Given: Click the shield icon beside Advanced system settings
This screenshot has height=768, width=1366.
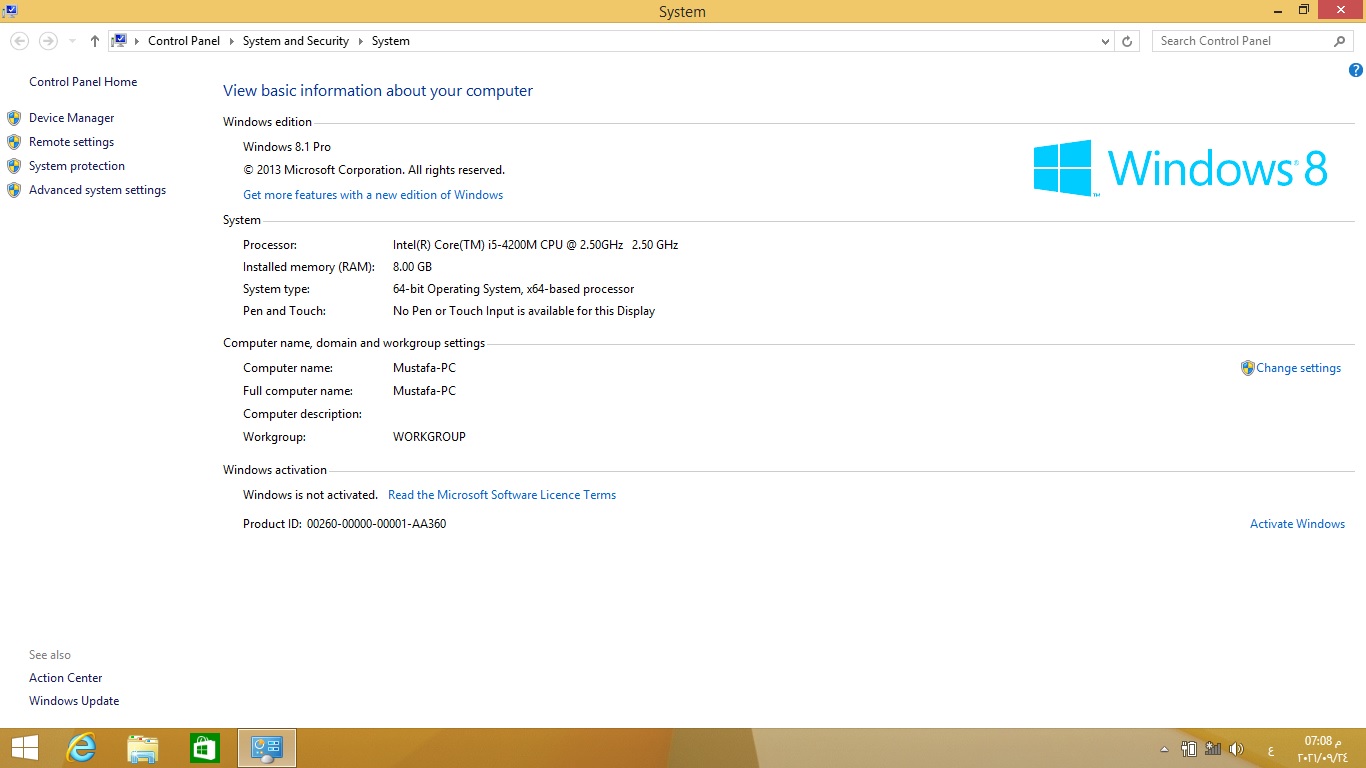Looking at the screenshot, I should (x=14, y=190).
